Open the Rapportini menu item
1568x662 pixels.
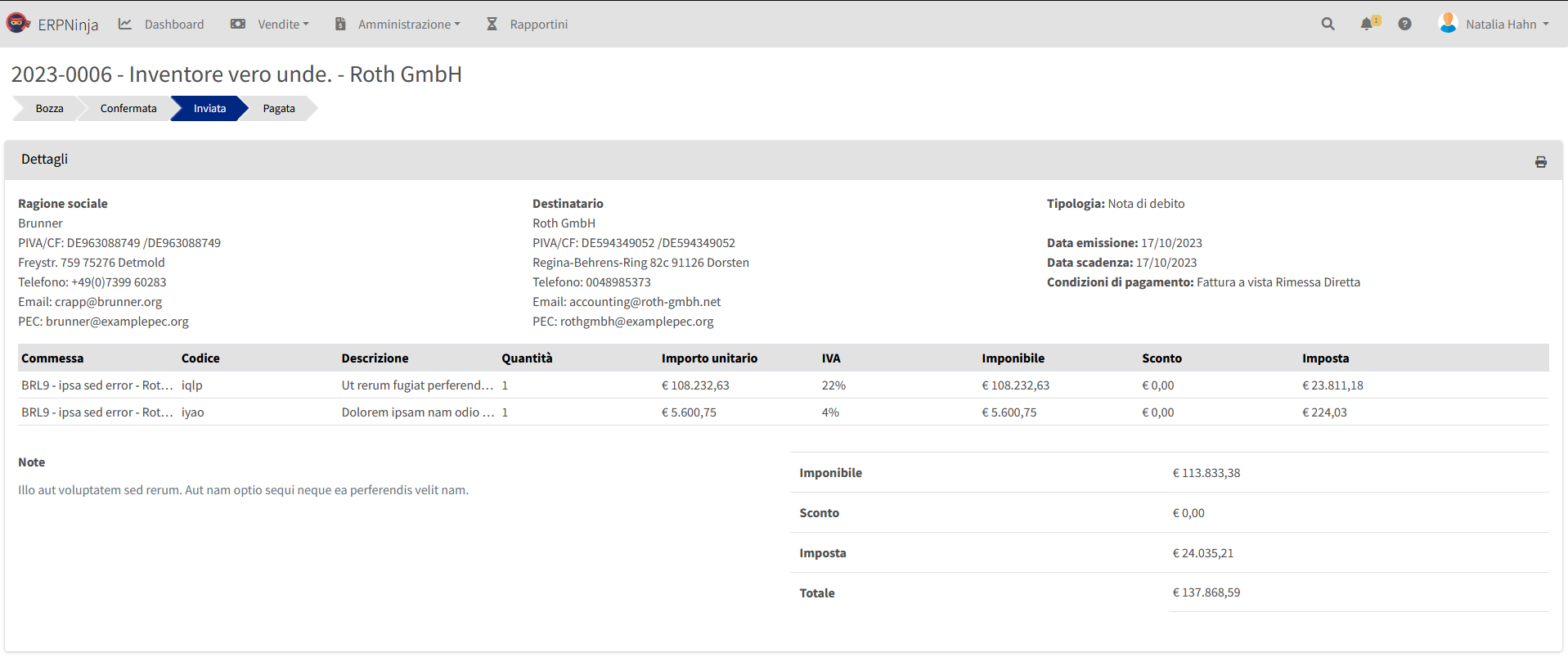pyautogui.click(x=538, y=25)
